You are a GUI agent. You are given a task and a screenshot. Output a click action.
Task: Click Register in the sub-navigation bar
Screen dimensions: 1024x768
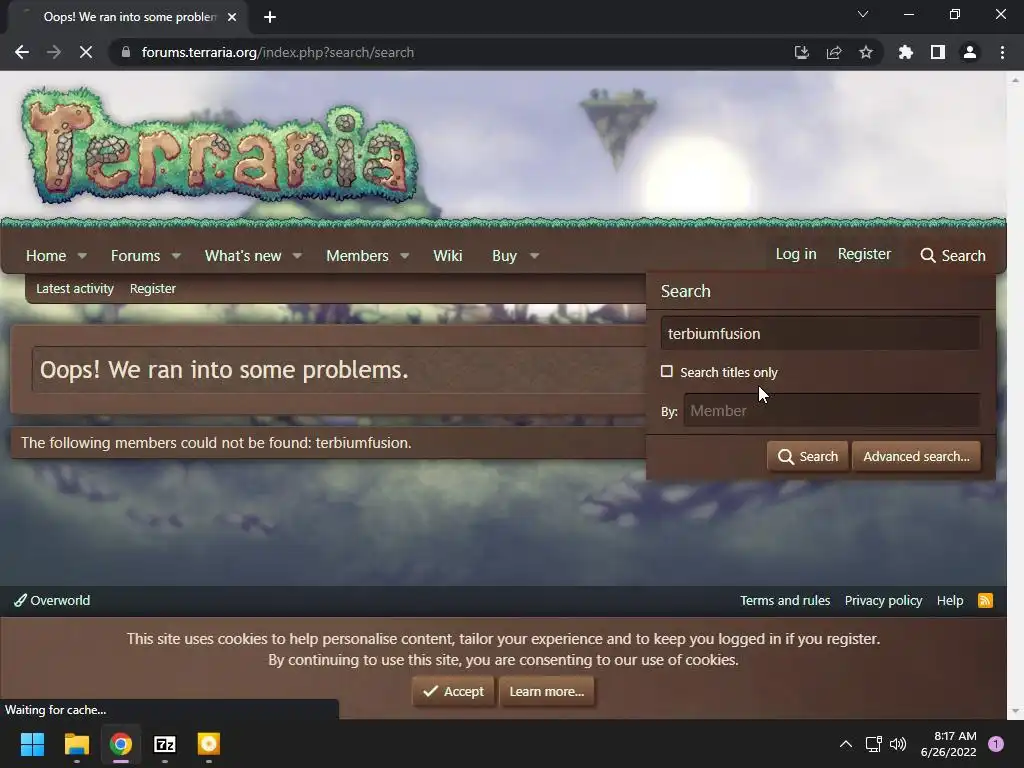(153, 289)
